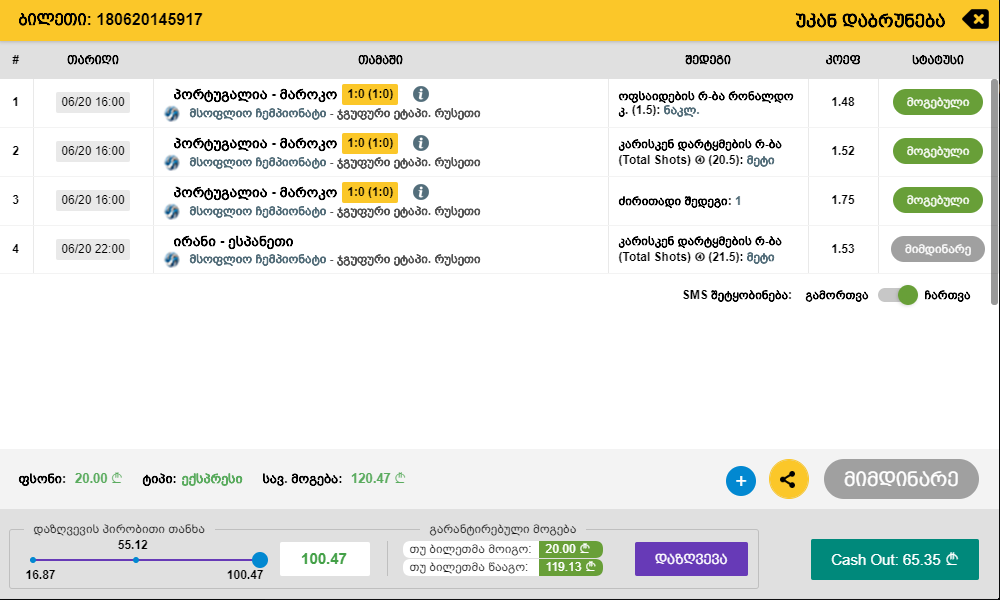Viewport: 1000px width, 600px height.
Task: Open info icon for row 3 match
Action: pyautogui.click(x=420, y=192)
